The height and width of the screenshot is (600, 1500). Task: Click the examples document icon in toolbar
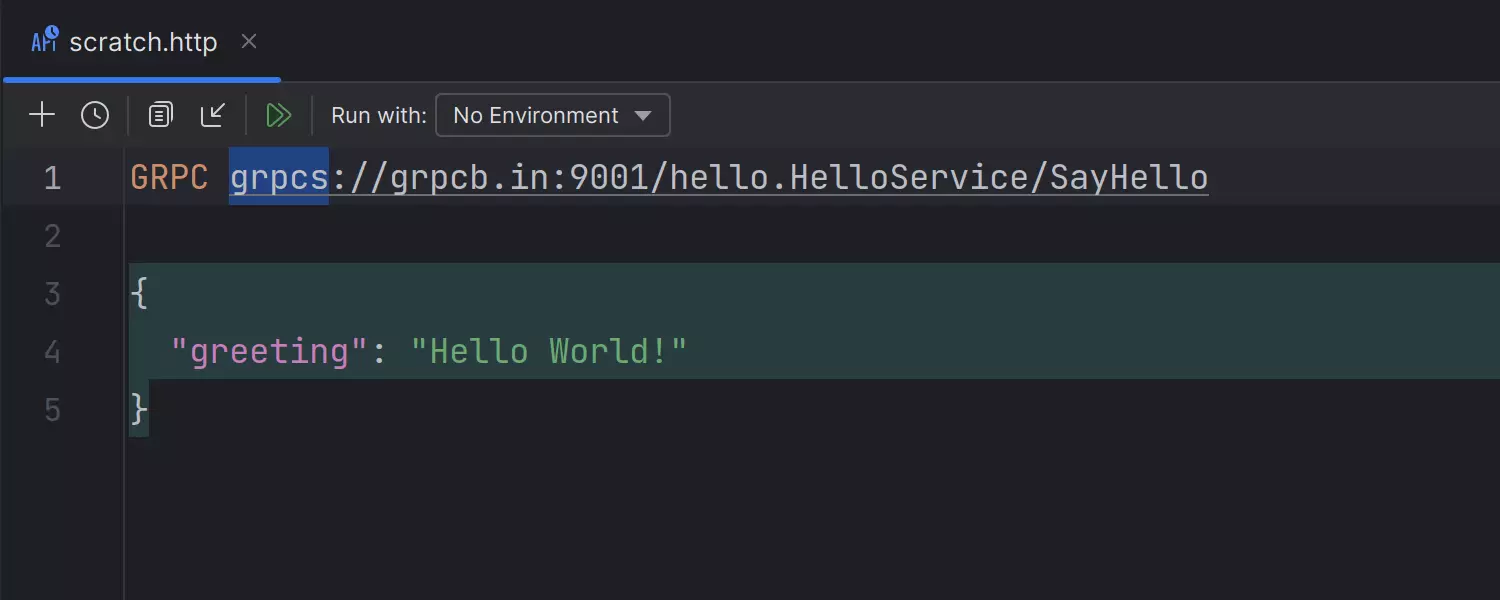tap(160, 115)
